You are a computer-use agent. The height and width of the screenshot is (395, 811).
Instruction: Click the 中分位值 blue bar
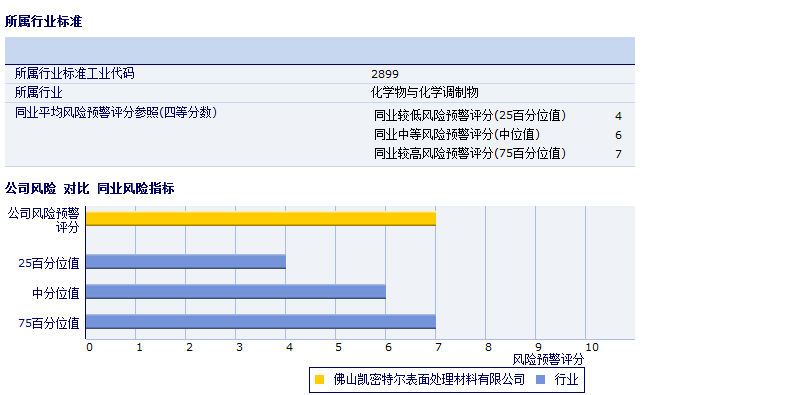click(x=236, y=292)
